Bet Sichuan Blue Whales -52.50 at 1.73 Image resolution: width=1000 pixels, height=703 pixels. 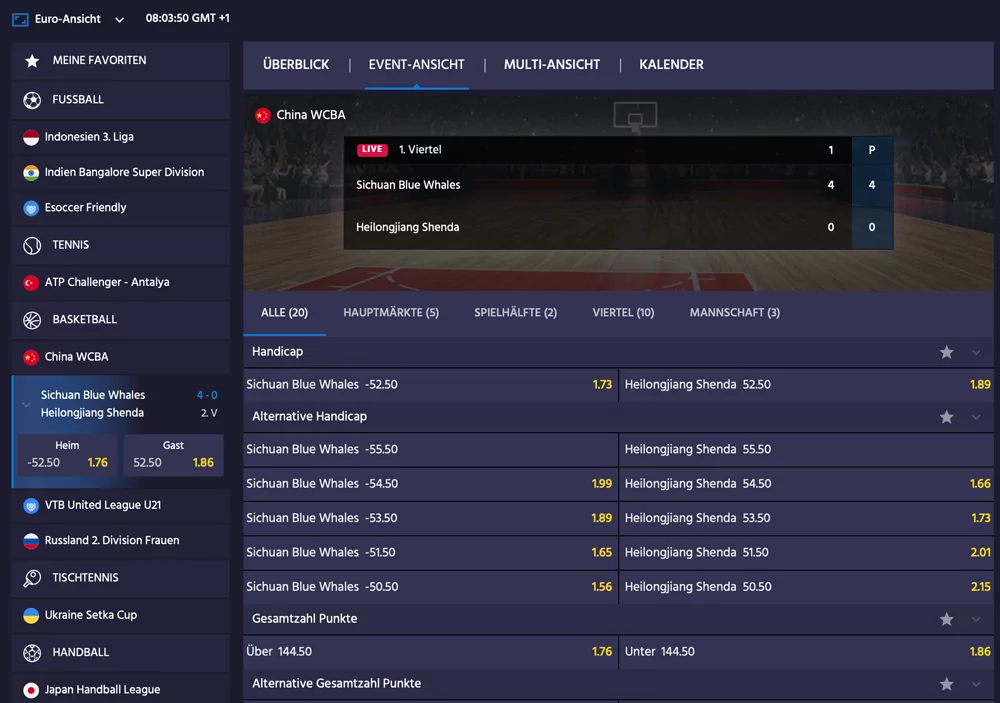pos(430,385)
